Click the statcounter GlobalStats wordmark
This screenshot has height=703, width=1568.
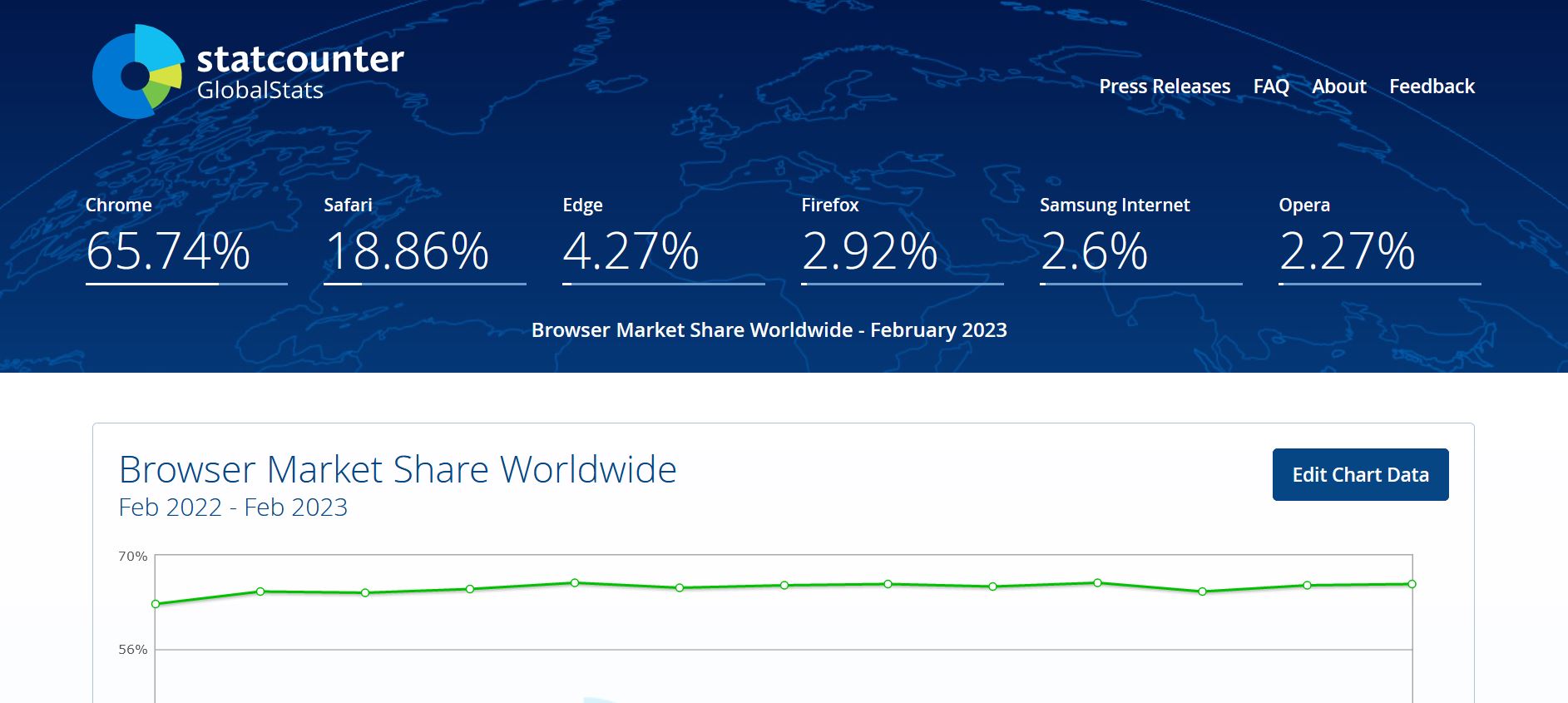[299, 72]
